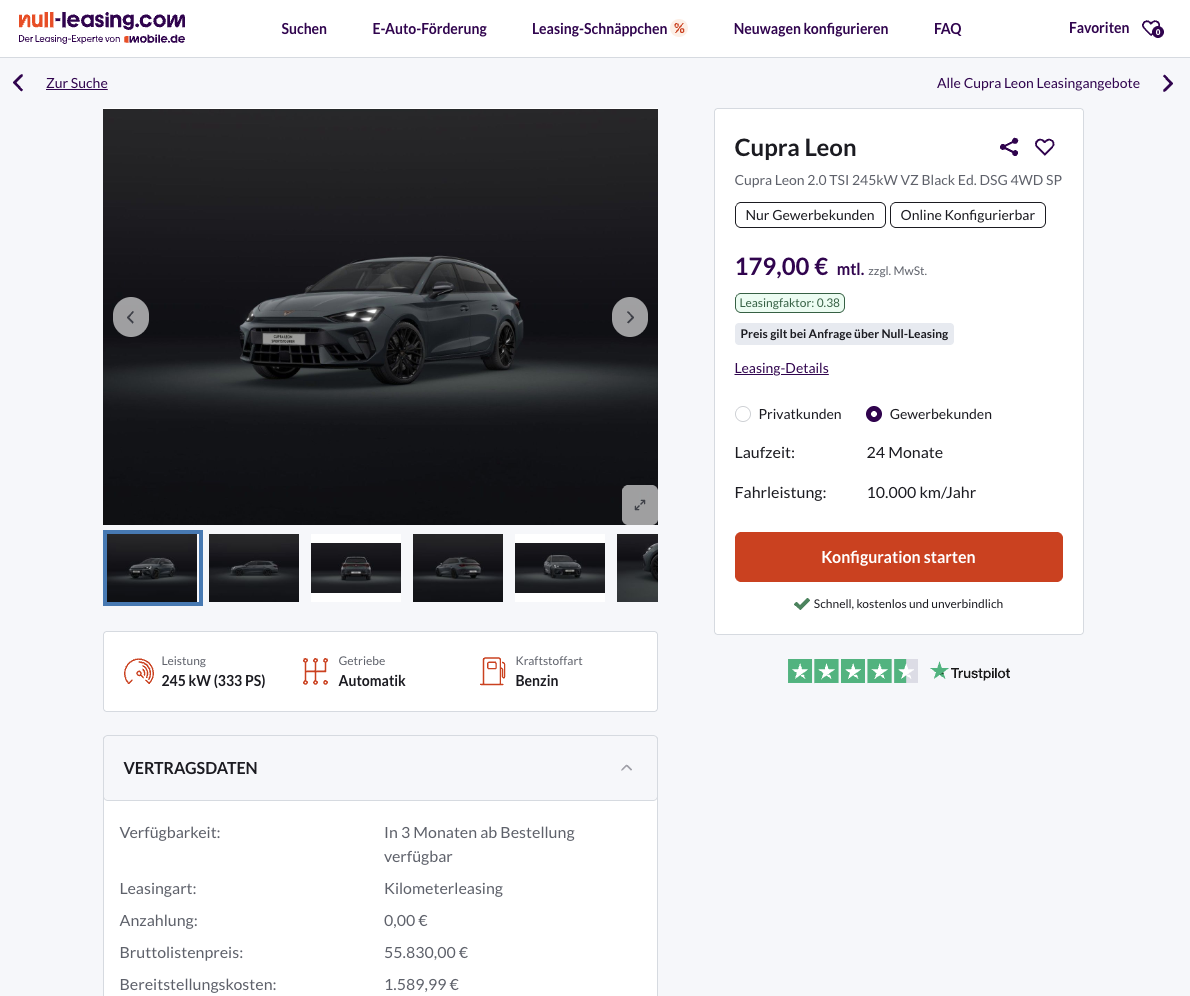Open the Trustpilot rating stars

tap(852, 672)
